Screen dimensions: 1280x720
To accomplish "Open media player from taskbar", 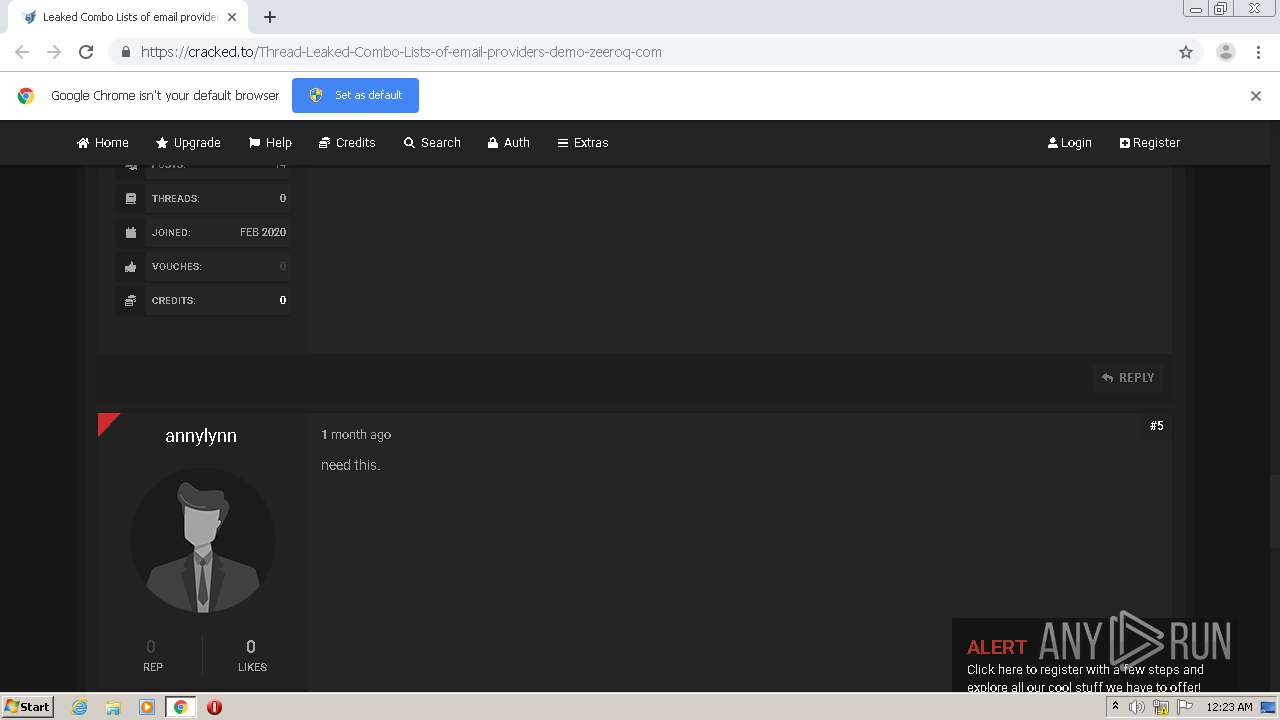I will (x=147, y=707).
